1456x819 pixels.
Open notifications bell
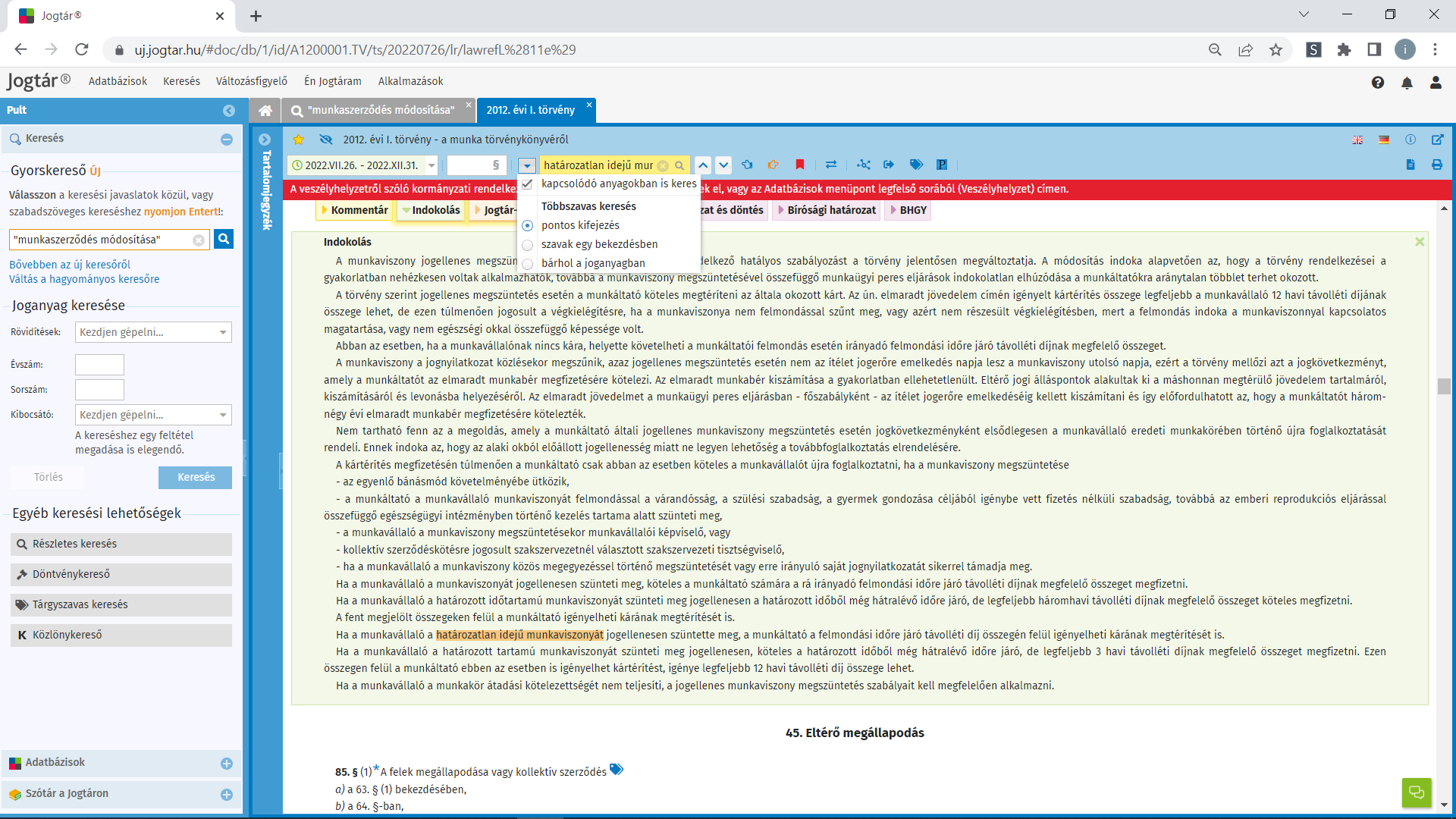(1407, 83)
